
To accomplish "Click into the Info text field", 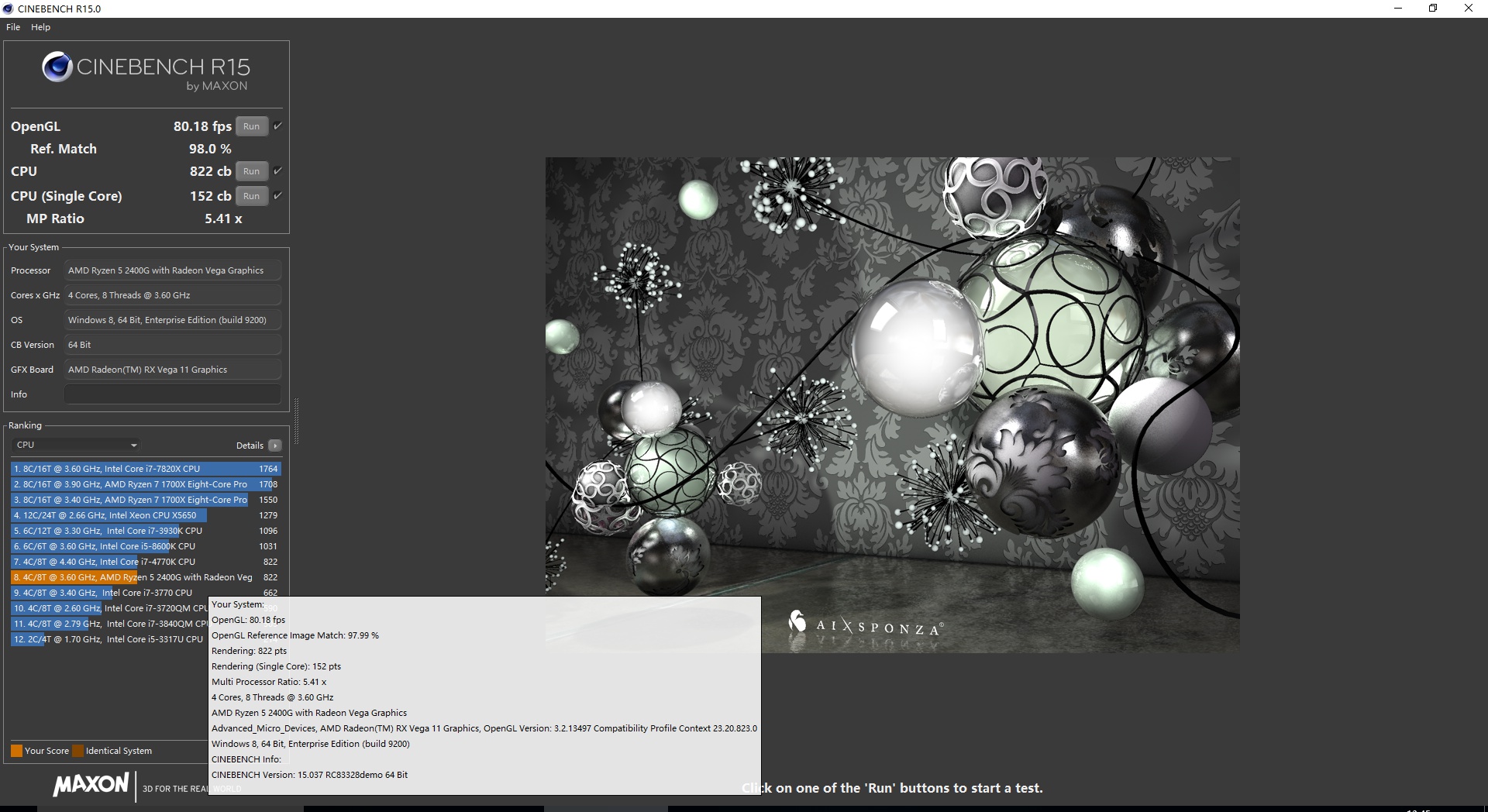I will pyautogui.click(x=172, y=394).
